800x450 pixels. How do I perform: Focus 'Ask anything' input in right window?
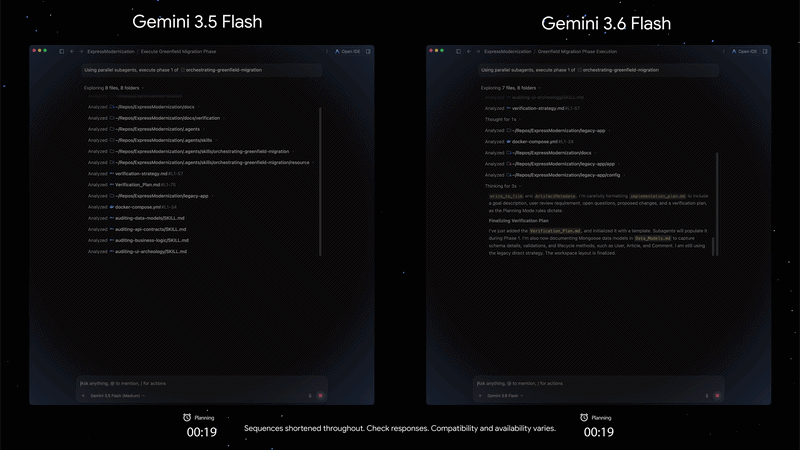point(598,383)
